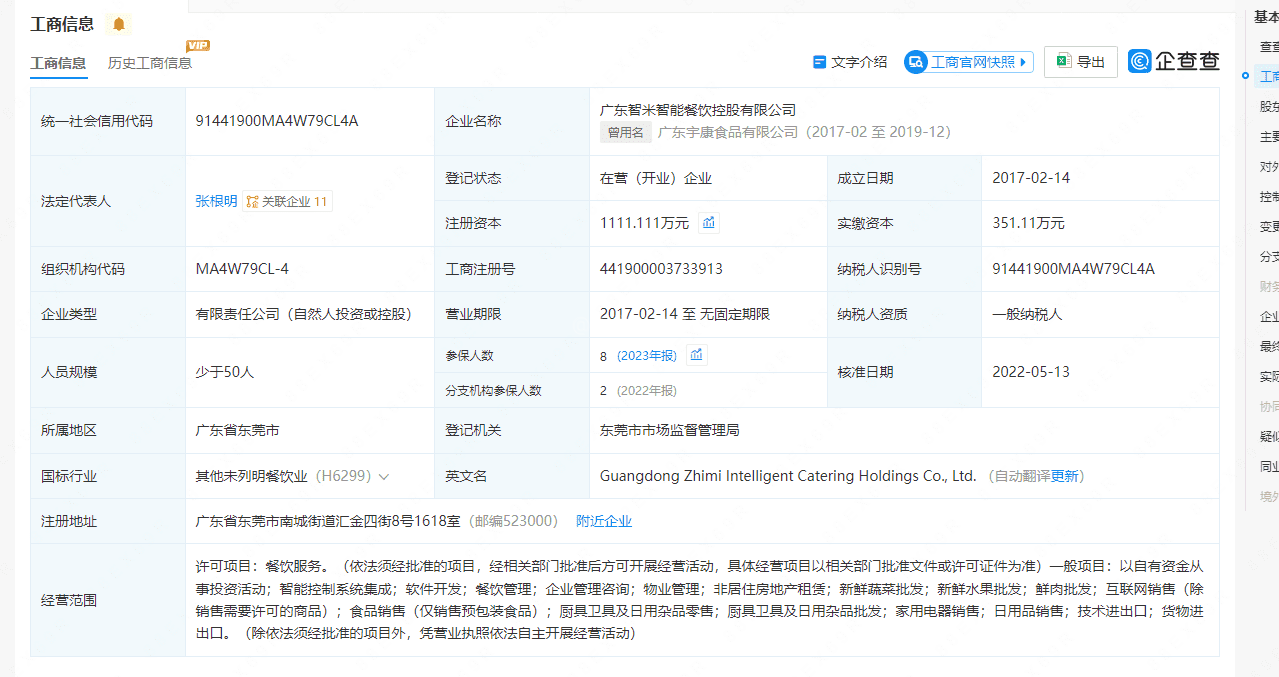Select the highlighted 工商 item in right sidebar
The height and width of the screenshot is (677, 1279).
[1268, 76]
